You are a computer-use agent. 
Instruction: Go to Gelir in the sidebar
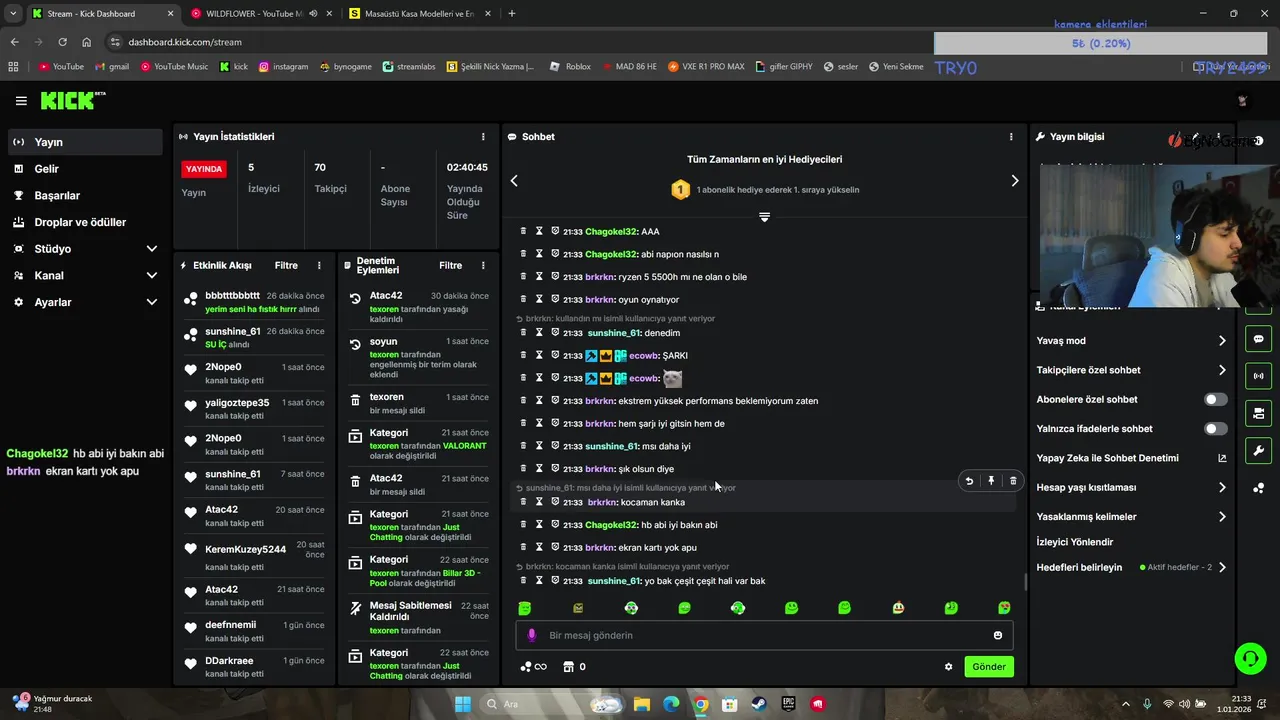pyautogui.click(x=84, y=169)
